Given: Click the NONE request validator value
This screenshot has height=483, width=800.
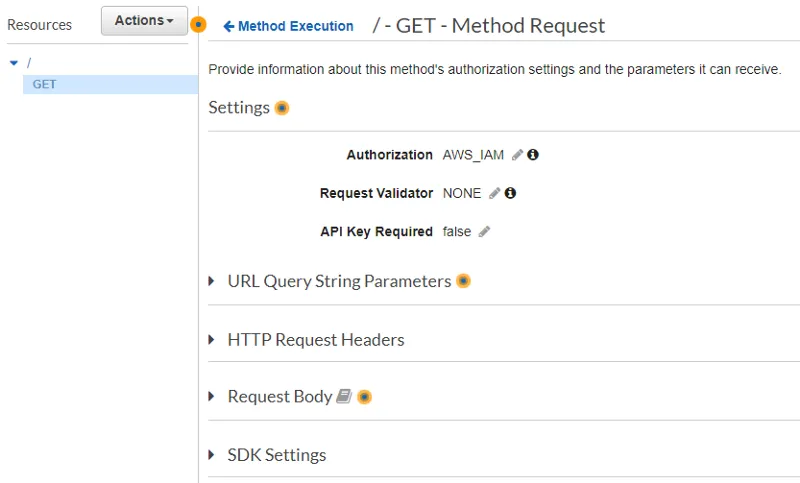Looking at the screenshot, I should click(462, 193).
